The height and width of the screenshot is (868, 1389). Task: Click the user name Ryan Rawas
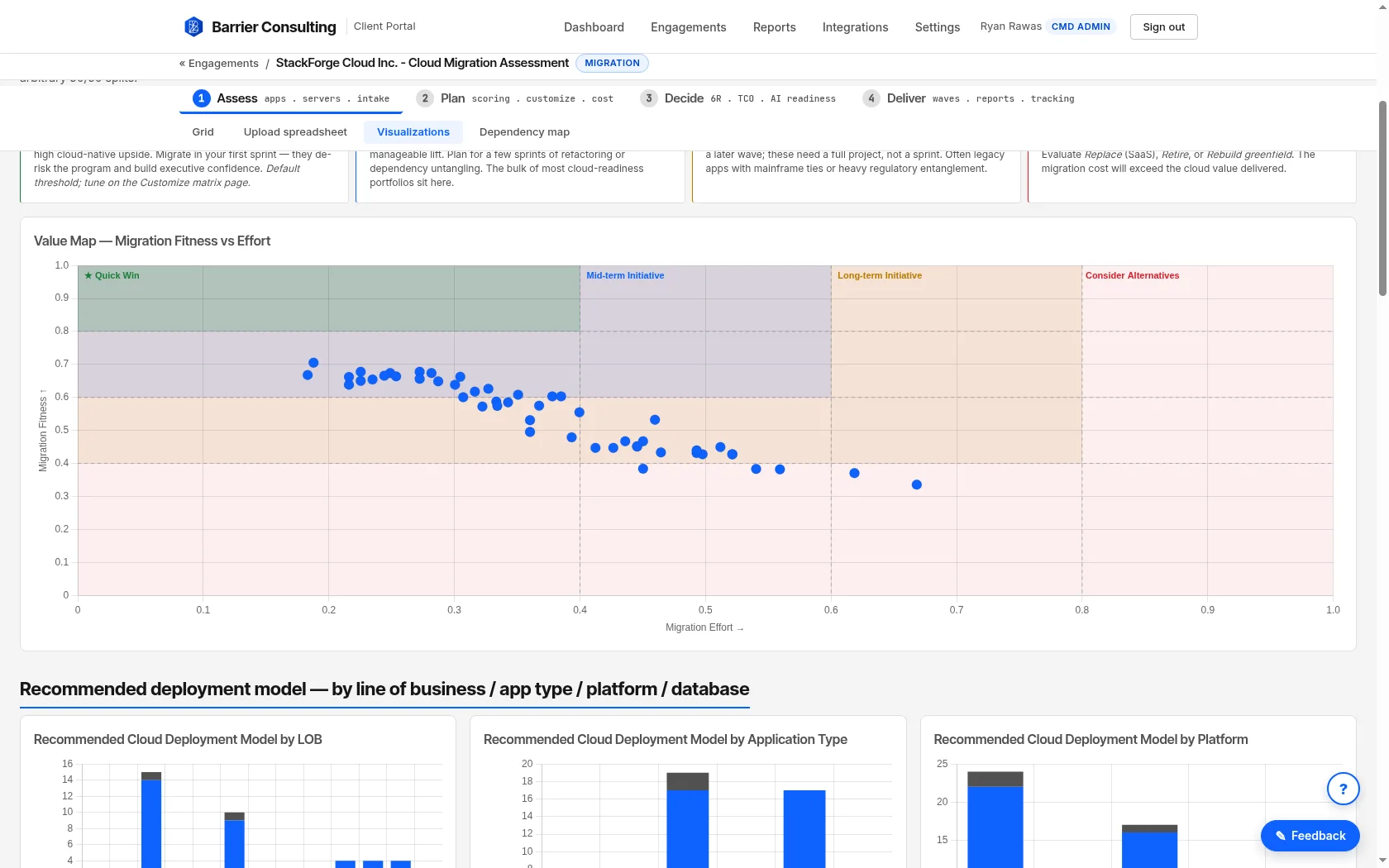point(1010,26)
